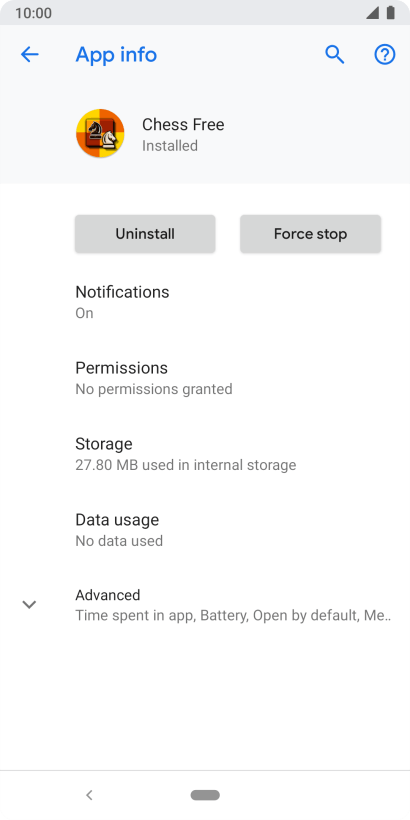Tap the Chess Free app name

tap(183, 124)
